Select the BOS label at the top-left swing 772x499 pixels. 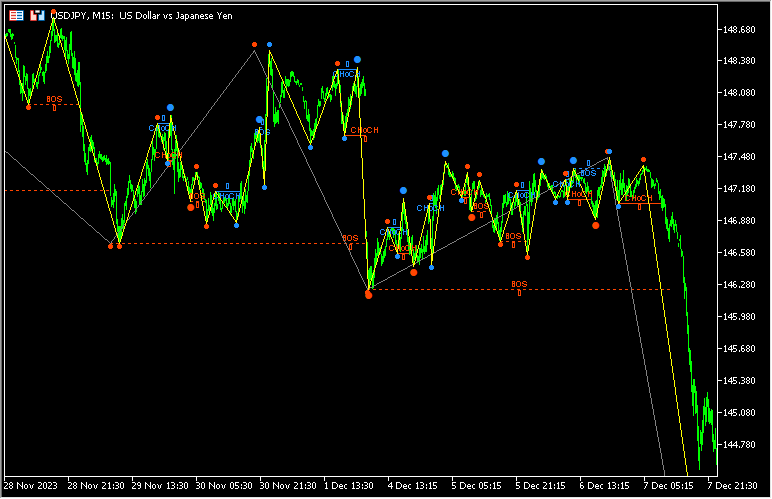(54, 100)
